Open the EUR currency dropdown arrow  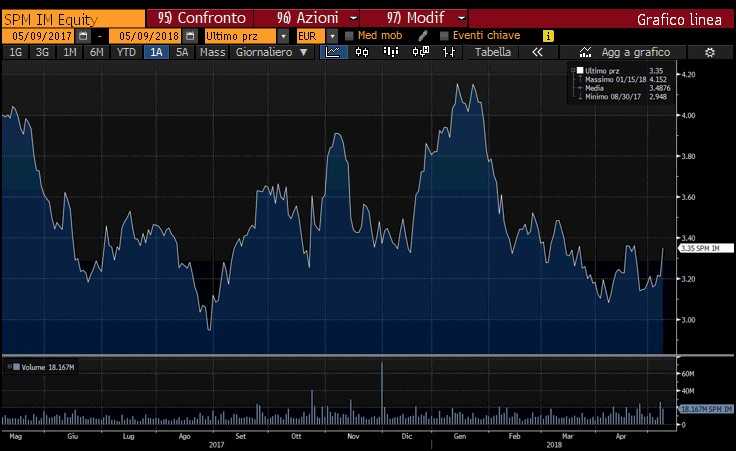pyautogui.click(x=332, y=36)
